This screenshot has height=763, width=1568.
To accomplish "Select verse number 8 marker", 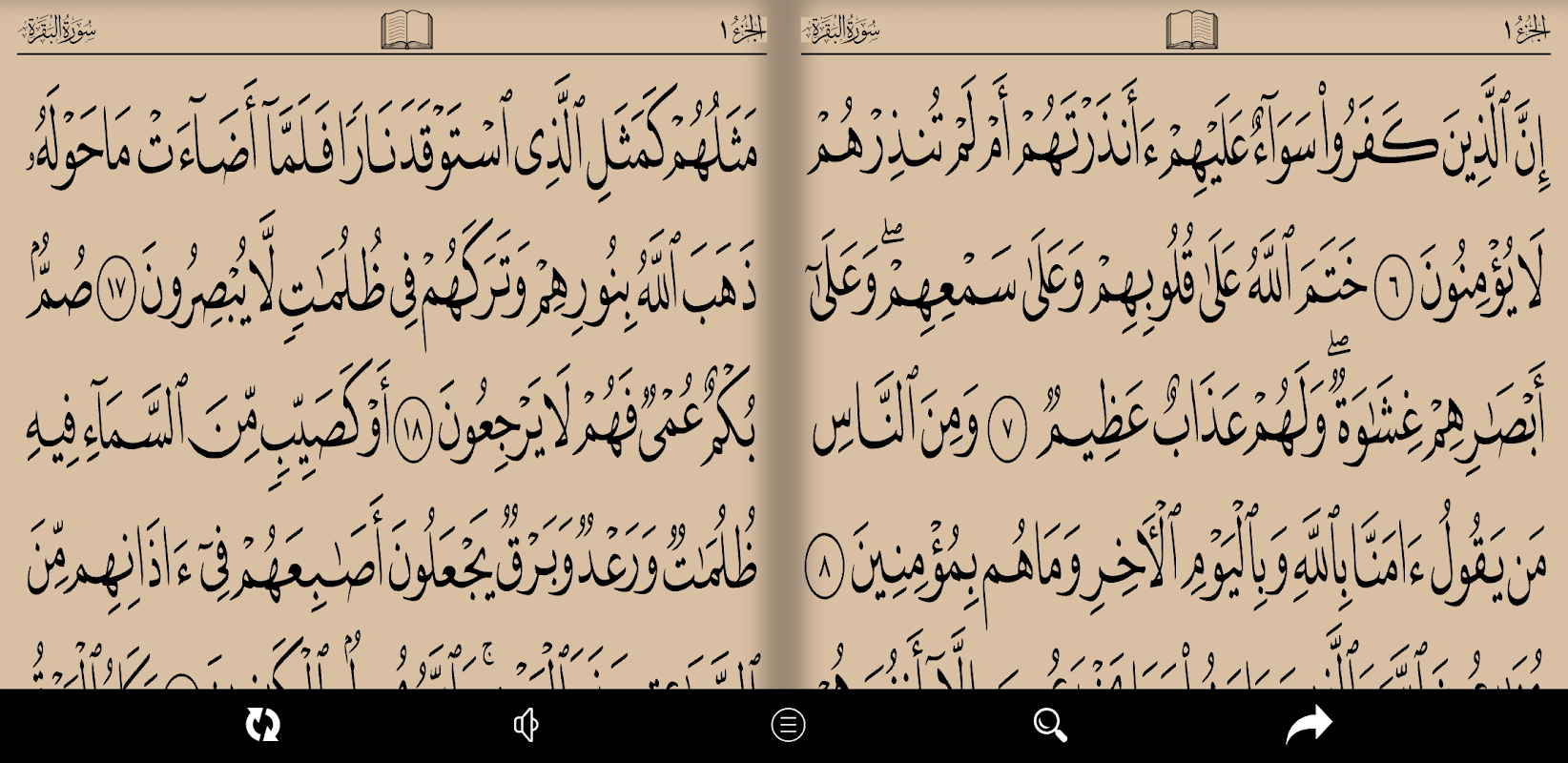I will pyautogui.click(x=824, y=565).
